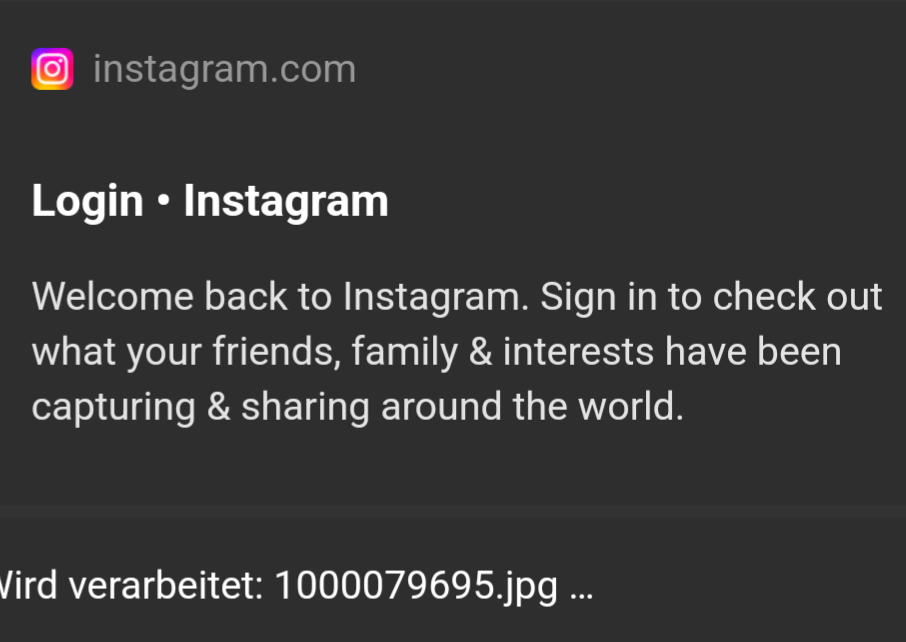
Task: Open the Login • Instagram title
Action: (x=210, y=201)
